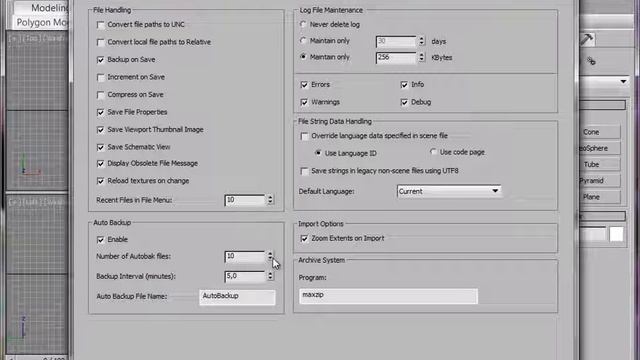Viewport: 640px width, 360px height.
Task: Select Use code page option
Action: [x=433, y=152]
